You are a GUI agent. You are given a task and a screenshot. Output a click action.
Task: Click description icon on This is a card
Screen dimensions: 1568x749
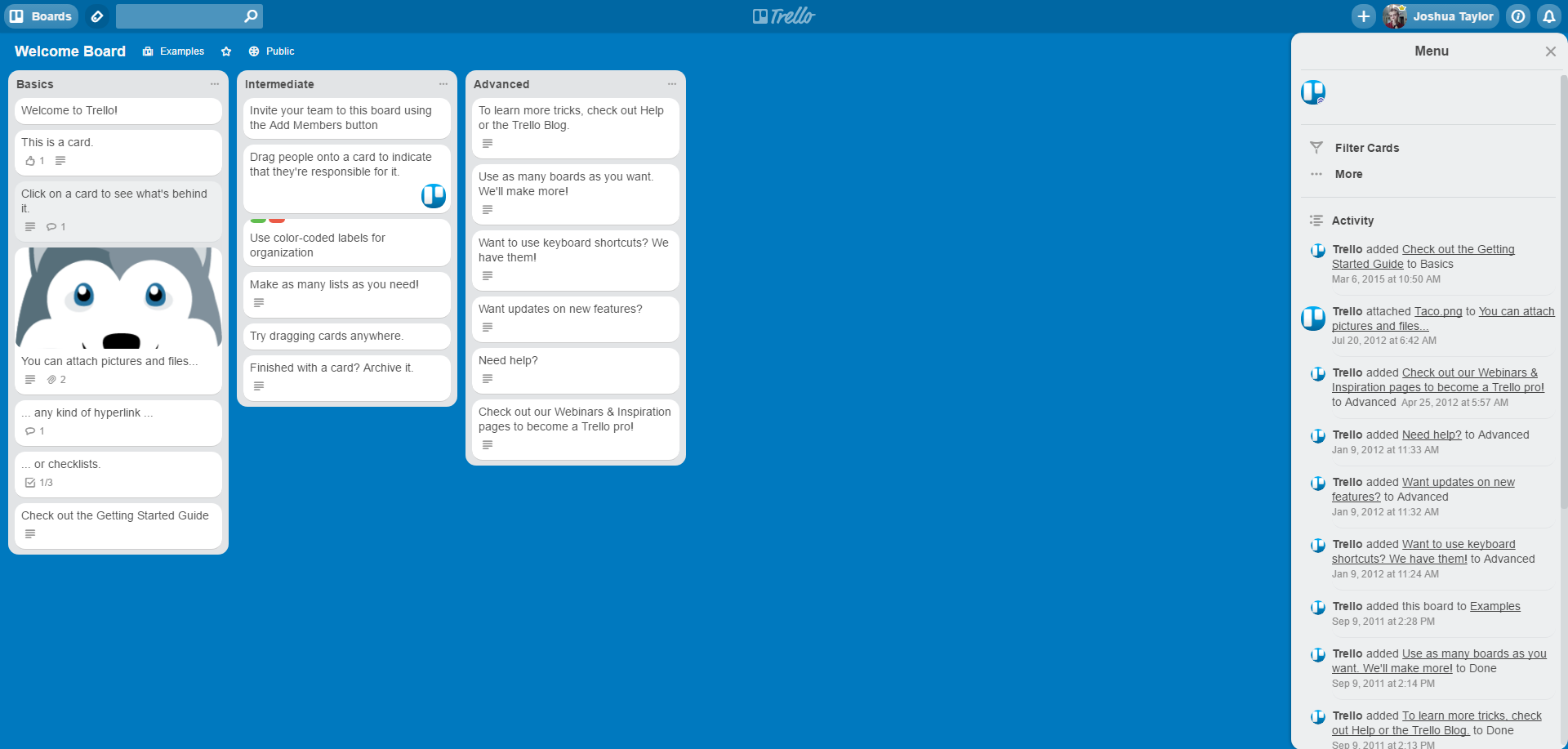(x=60, y=161)
